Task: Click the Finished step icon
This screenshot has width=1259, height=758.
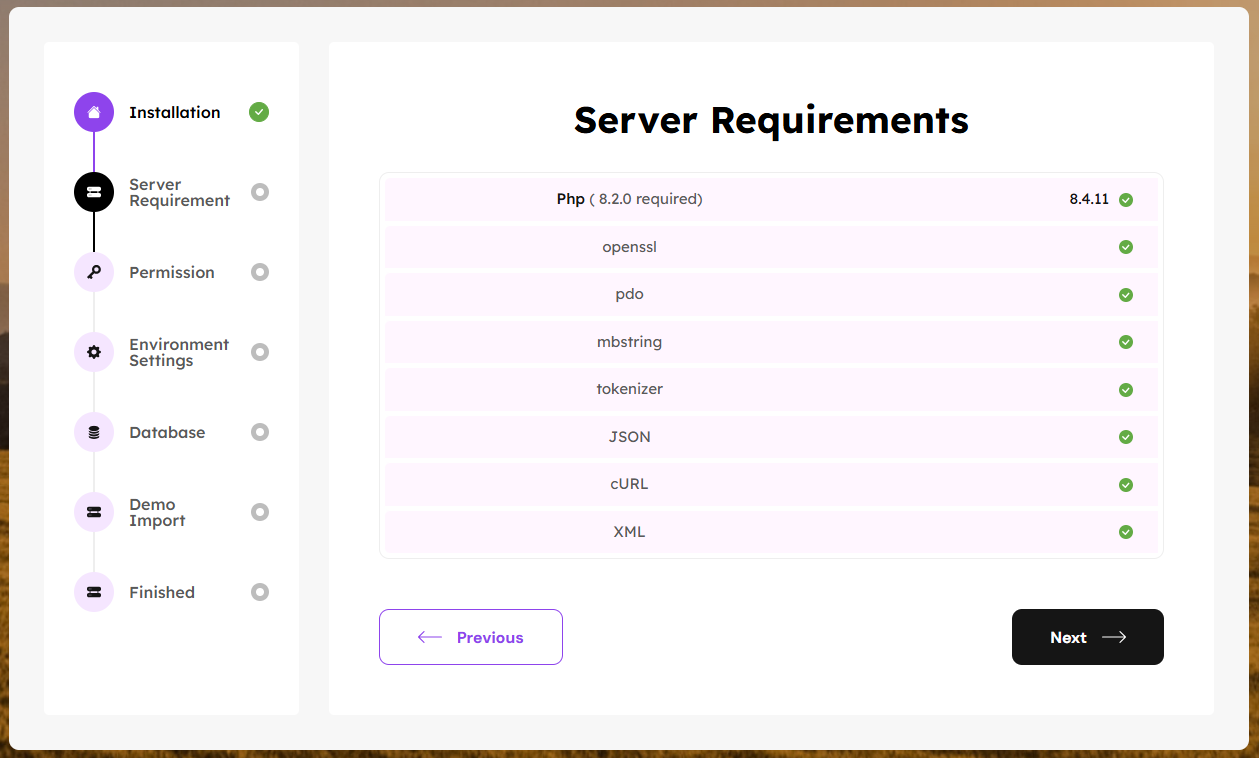Action: point(94,592)
